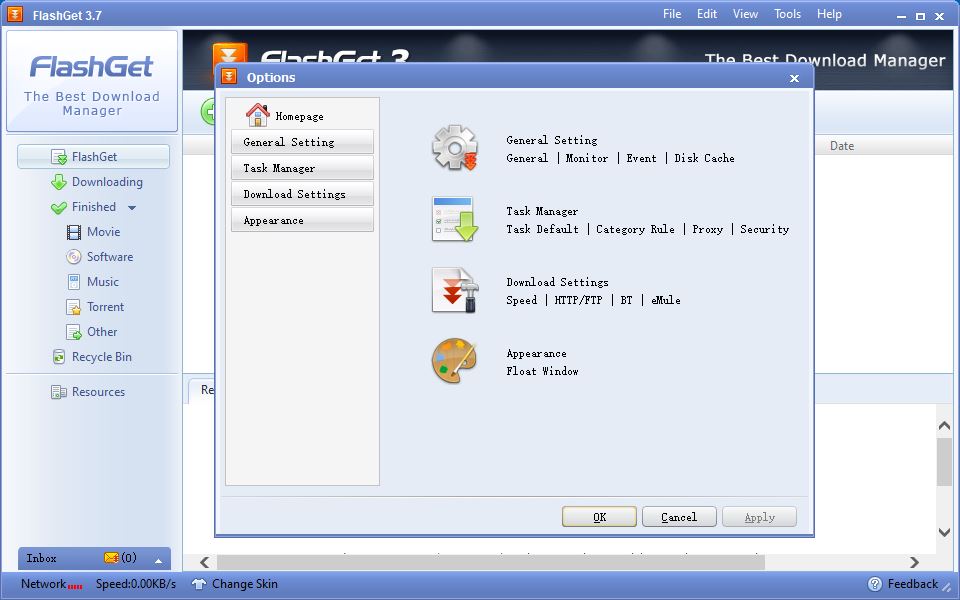The height and width of the screenshot is (600, 960).
Task: Click the vertical scrollbar up arrow
Action: pos(945,426)
